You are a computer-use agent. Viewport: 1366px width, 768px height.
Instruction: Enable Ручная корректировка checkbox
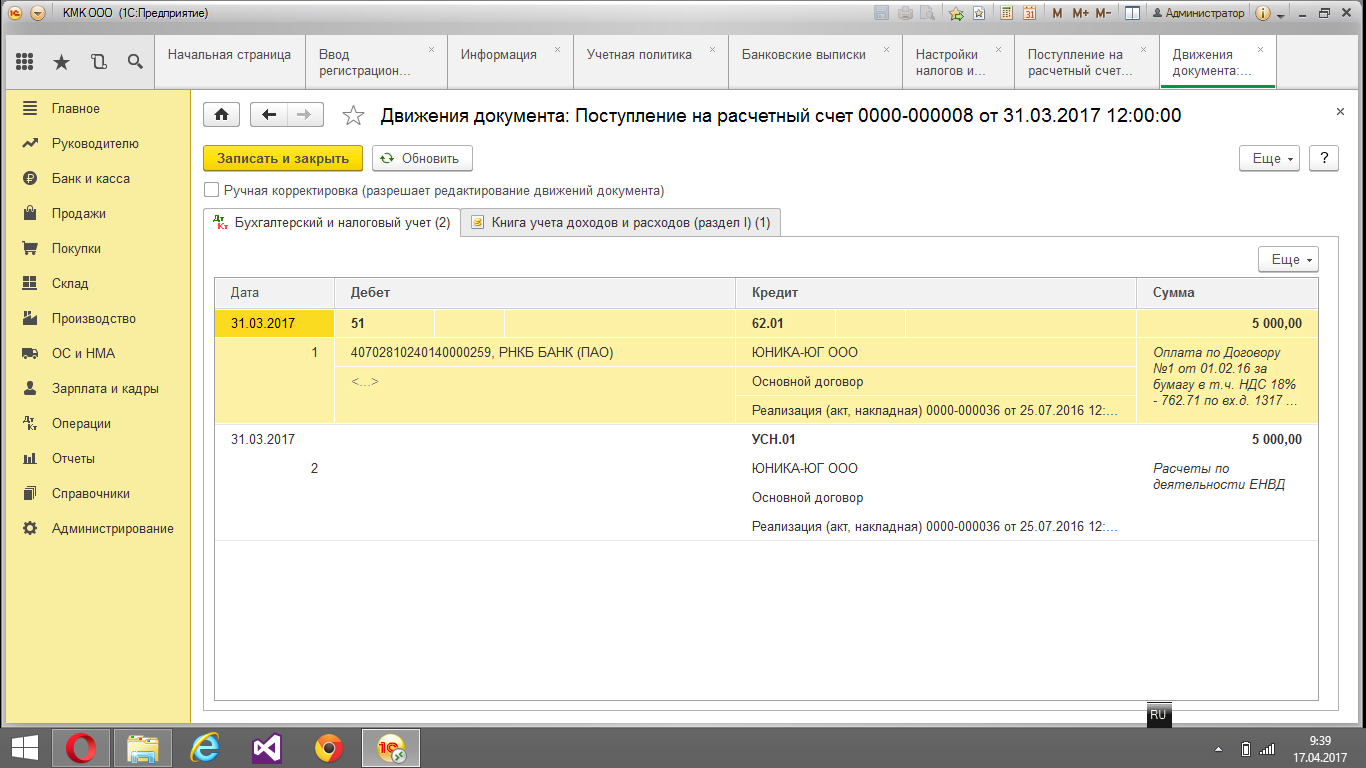[211, 190]
